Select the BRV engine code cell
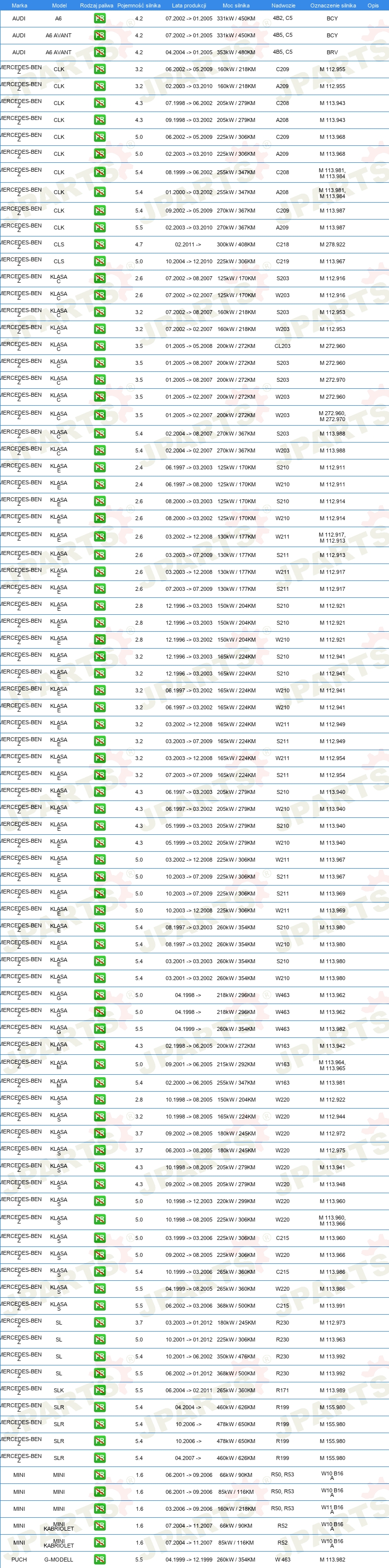The height and width of the screenshot is (1568, 389). click(x=332, y=52)
